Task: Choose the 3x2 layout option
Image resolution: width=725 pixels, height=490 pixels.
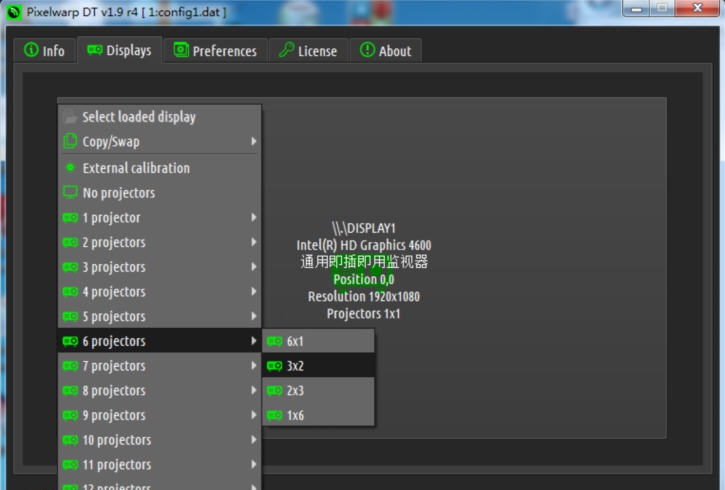Action: [296, 366]
